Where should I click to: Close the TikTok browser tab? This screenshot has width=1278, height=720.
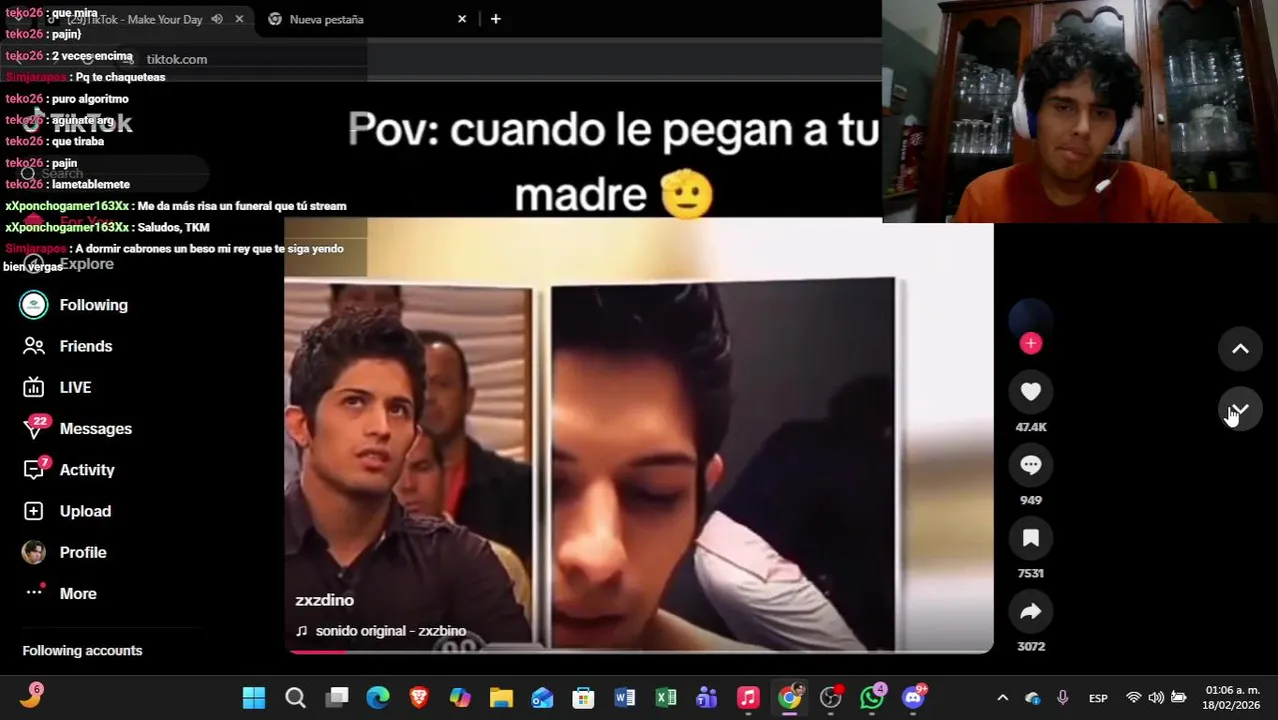(239, 19)
